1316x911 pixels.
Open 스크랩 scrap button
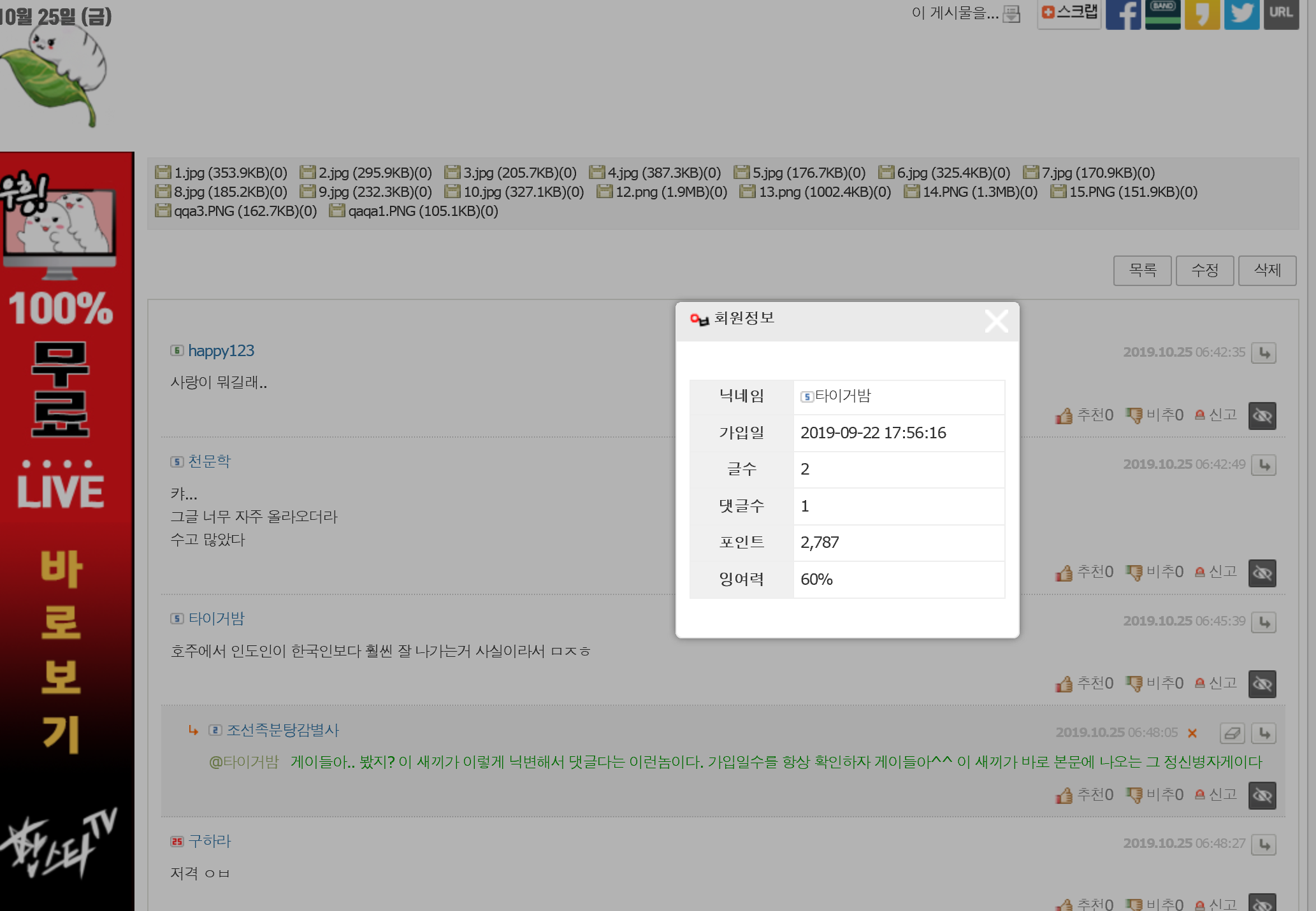point(1069,13)
